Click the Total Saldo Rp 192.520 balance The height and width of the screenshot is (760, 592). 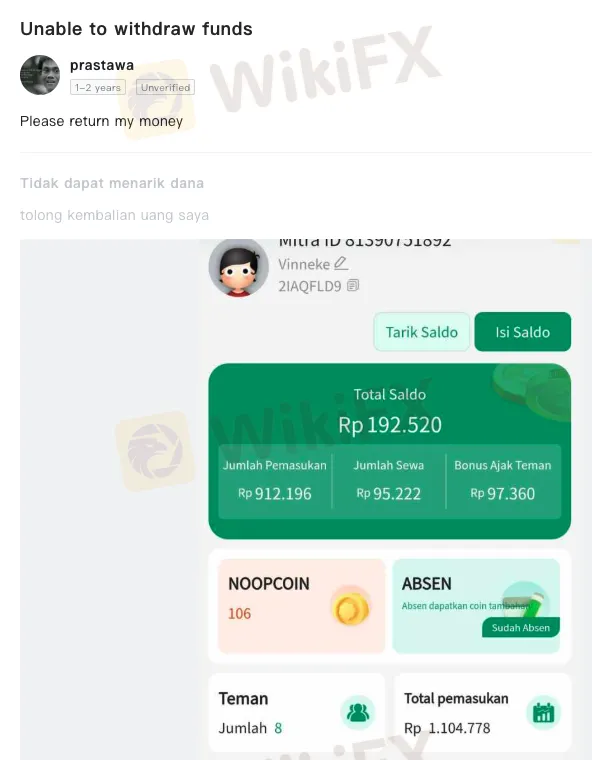pyautogui.click(x=390, y=425)
